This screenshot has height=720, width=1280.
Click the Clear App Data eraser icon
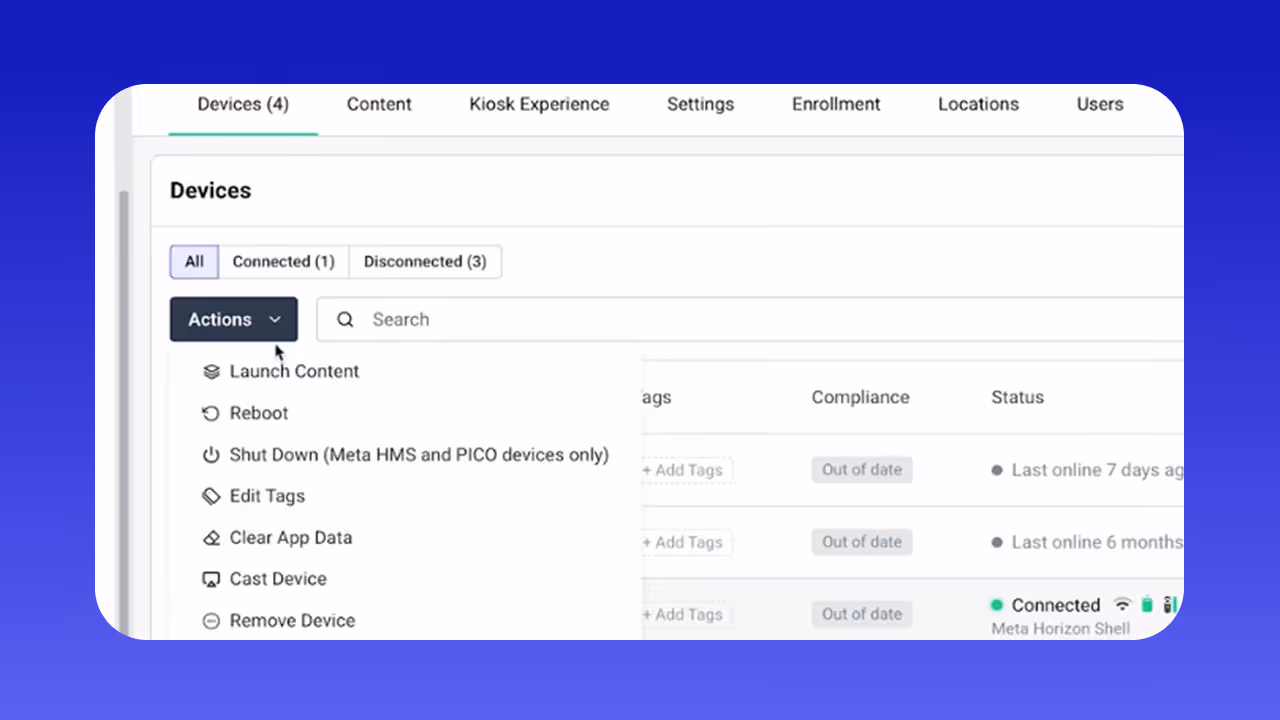[211, 538]
